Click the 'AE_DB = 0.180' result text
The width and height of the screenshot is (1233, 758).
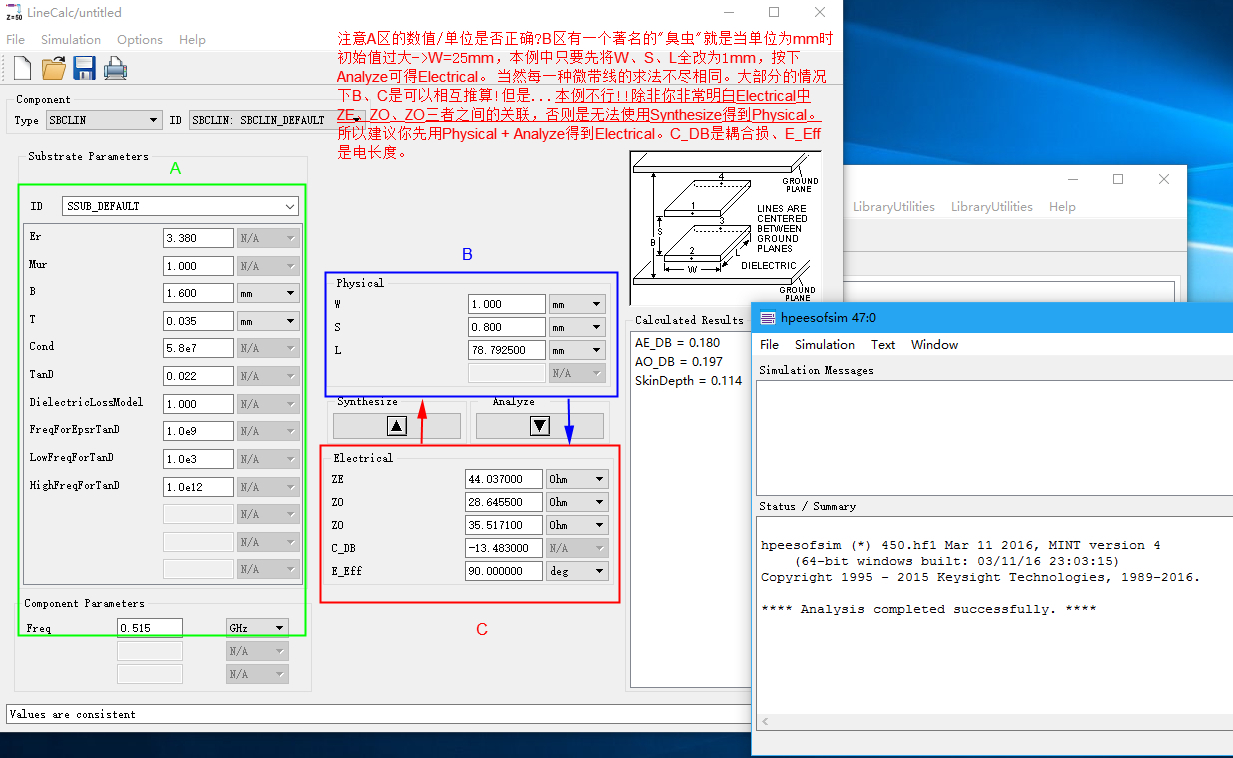(x=677, y=343)
